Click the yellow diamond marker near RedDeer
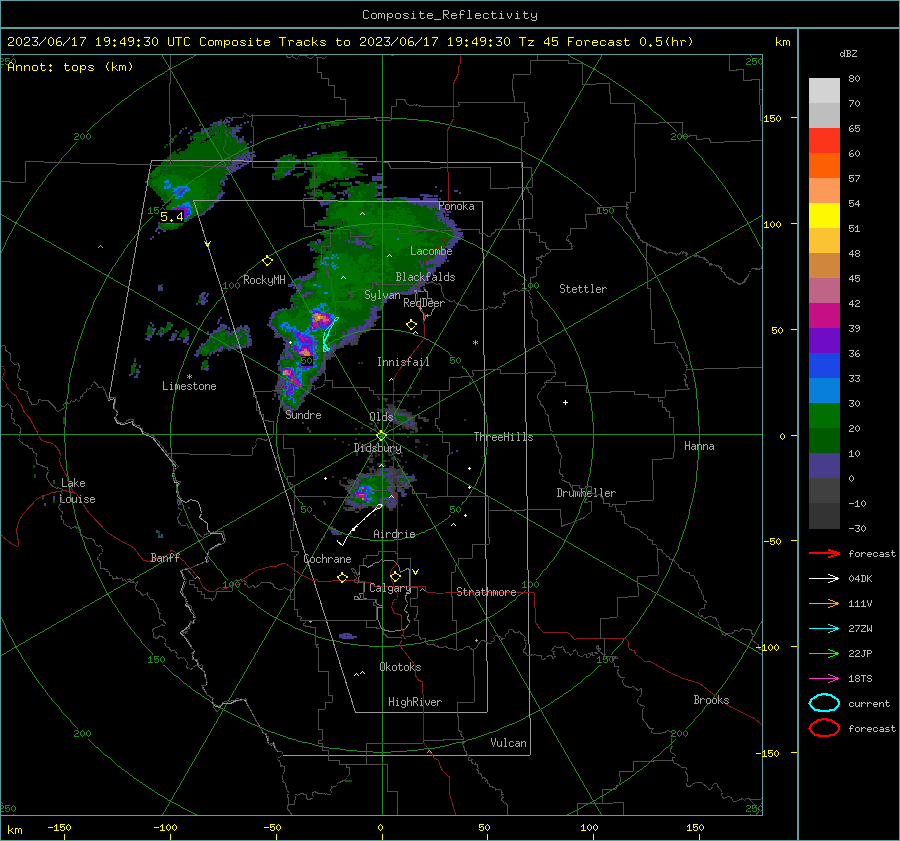Screen dimensions: 900x841 pyautogui.click(x=411, y=325)
